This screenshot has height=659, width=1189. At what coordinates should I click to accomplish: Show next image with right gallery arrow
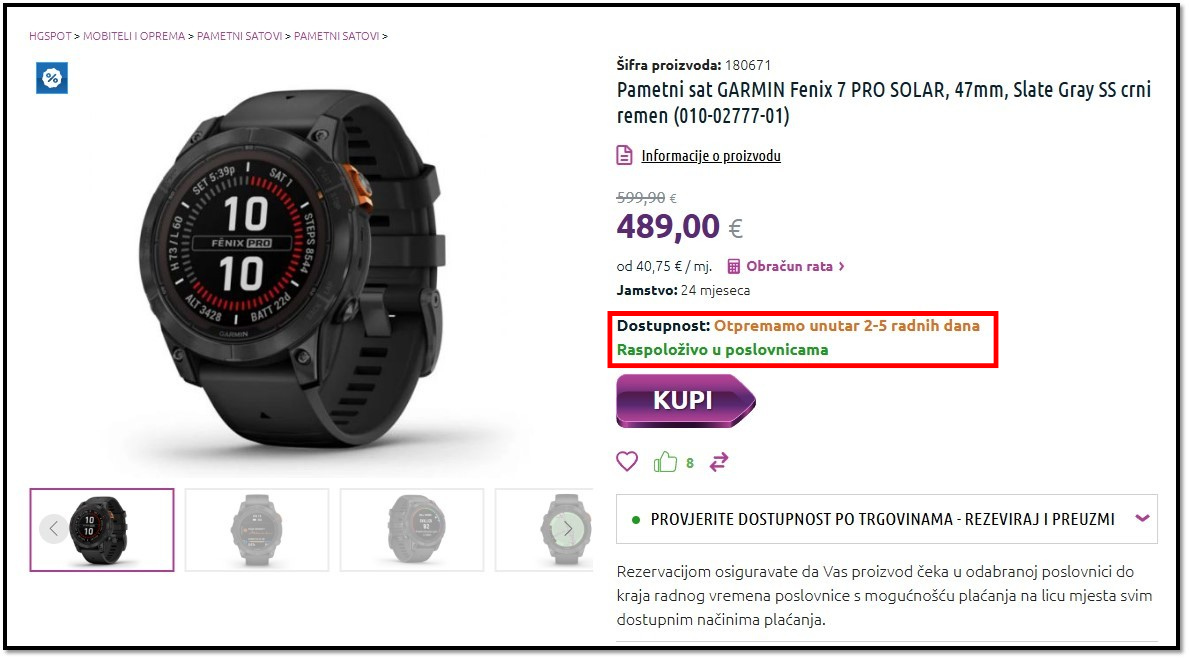click(x=568, y=529)
